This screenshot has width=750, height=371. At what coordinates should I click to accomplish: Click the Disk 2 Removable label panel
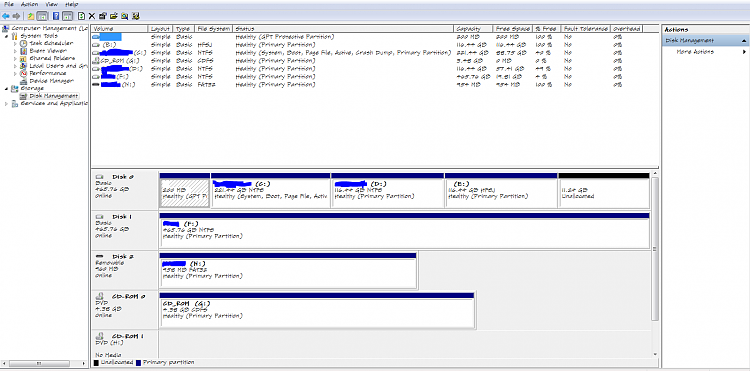pos(124,270)
